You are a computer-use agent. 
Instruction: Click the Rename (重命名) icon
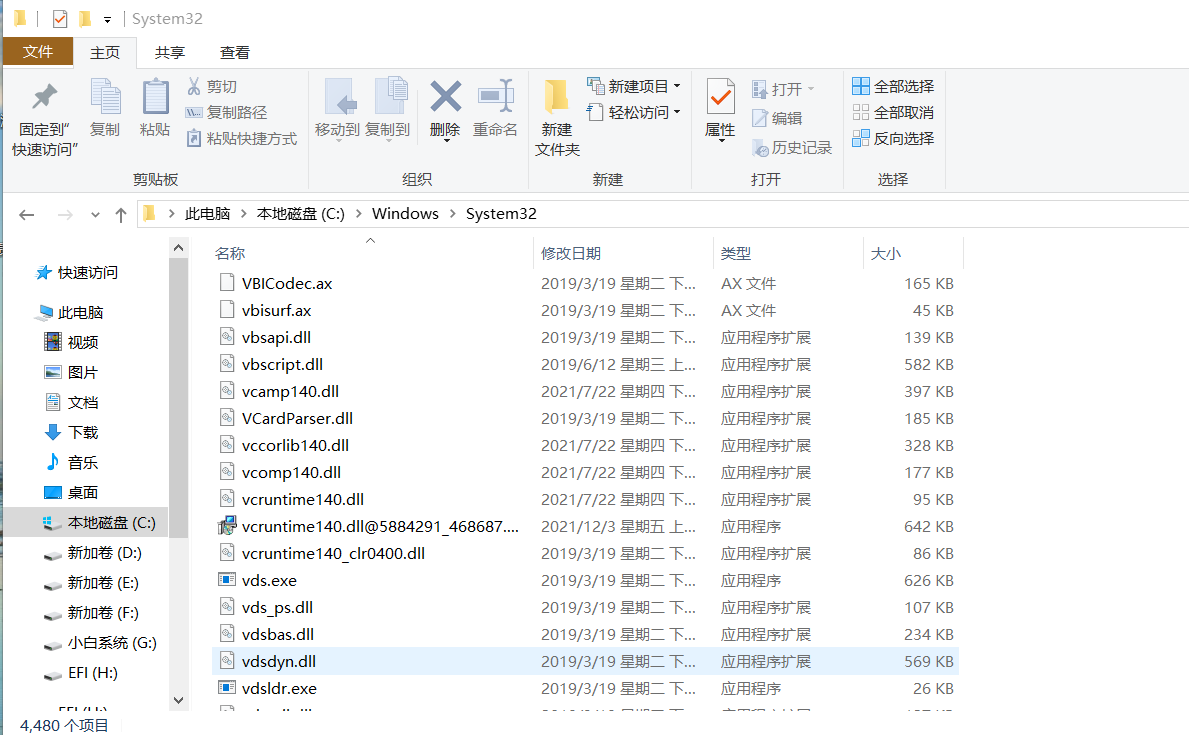point(495,96)
